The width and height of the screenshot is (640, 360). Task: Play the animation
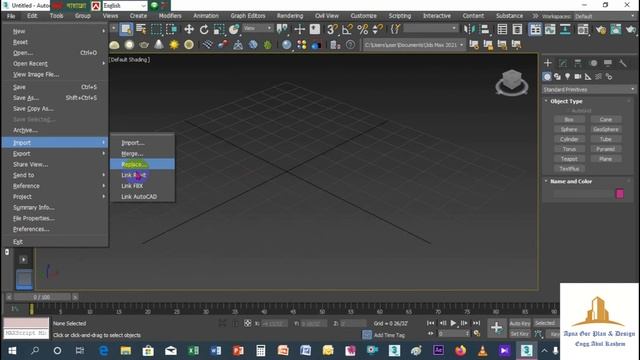453,323
